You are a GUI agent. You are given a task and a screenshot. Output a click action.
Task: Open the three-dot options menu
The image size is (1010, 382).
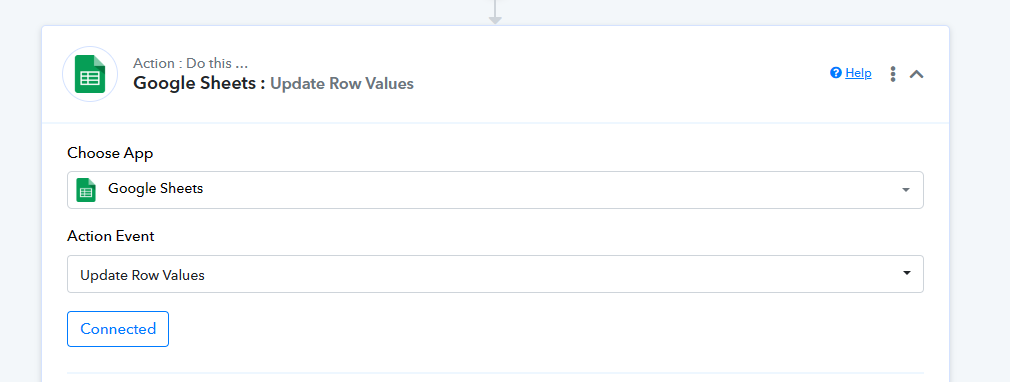893,73
